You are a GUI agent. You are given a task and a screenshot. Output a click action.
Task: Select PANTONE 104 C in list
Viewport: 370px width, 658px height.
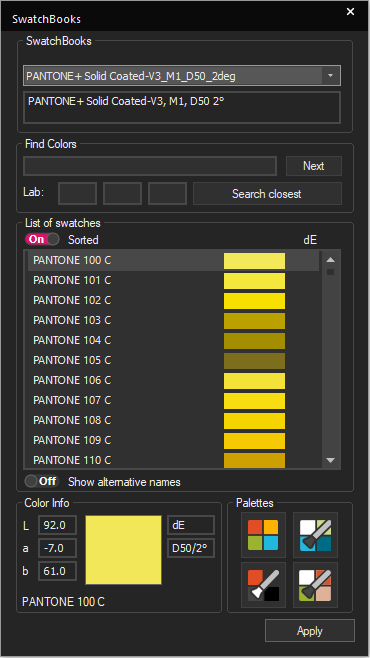pyautogui.click(x=173, y=341)
